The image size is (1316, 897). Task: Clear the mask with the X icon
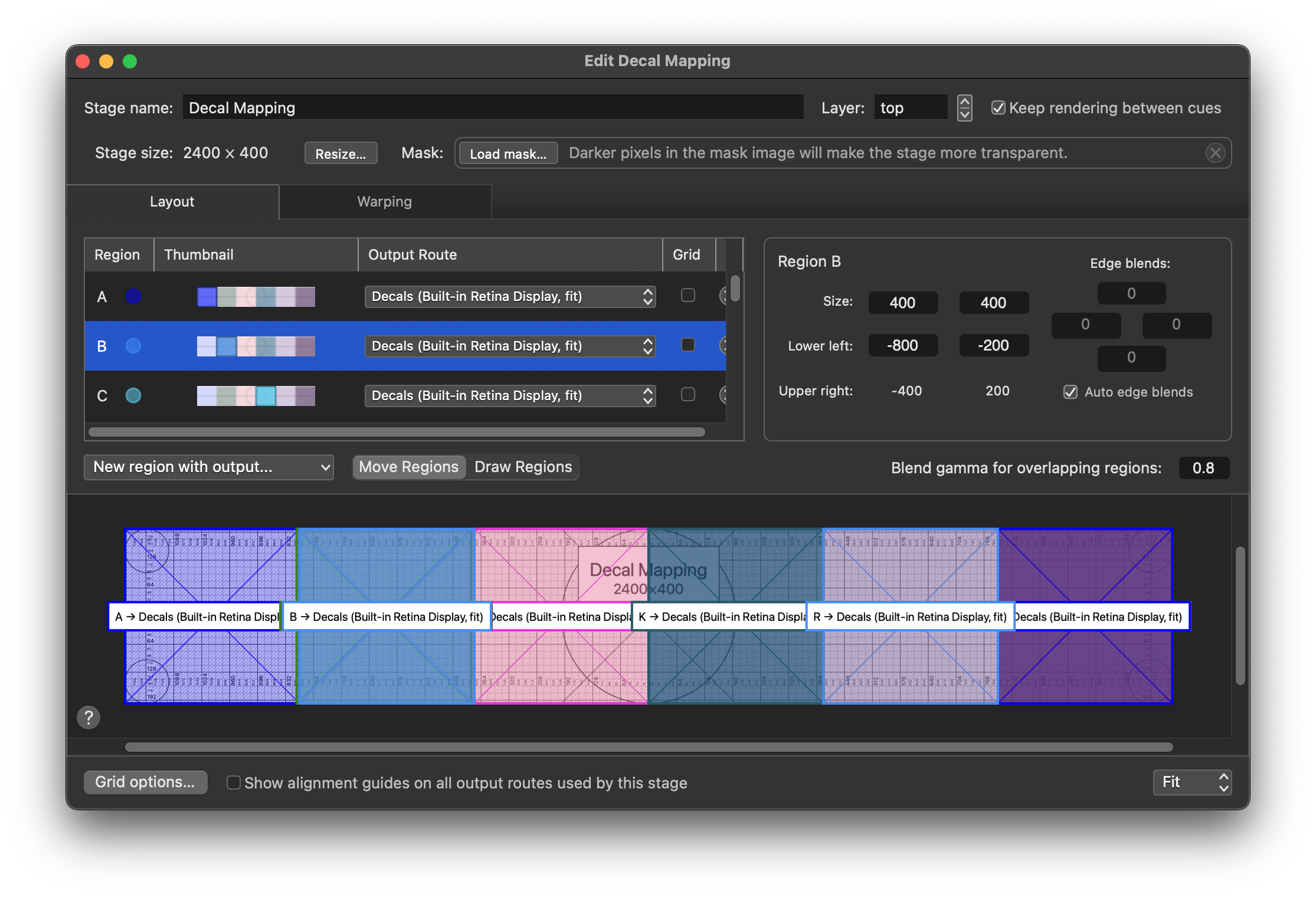[1215, 153]
